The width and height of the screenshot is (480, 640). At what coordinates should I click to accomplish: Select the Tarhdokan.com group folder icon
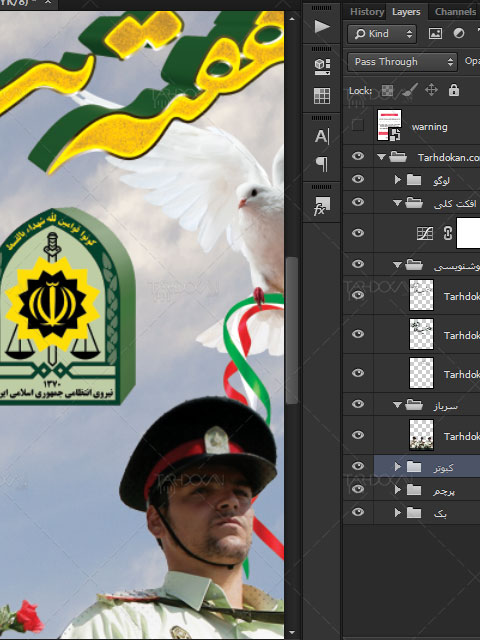(398, 157)
